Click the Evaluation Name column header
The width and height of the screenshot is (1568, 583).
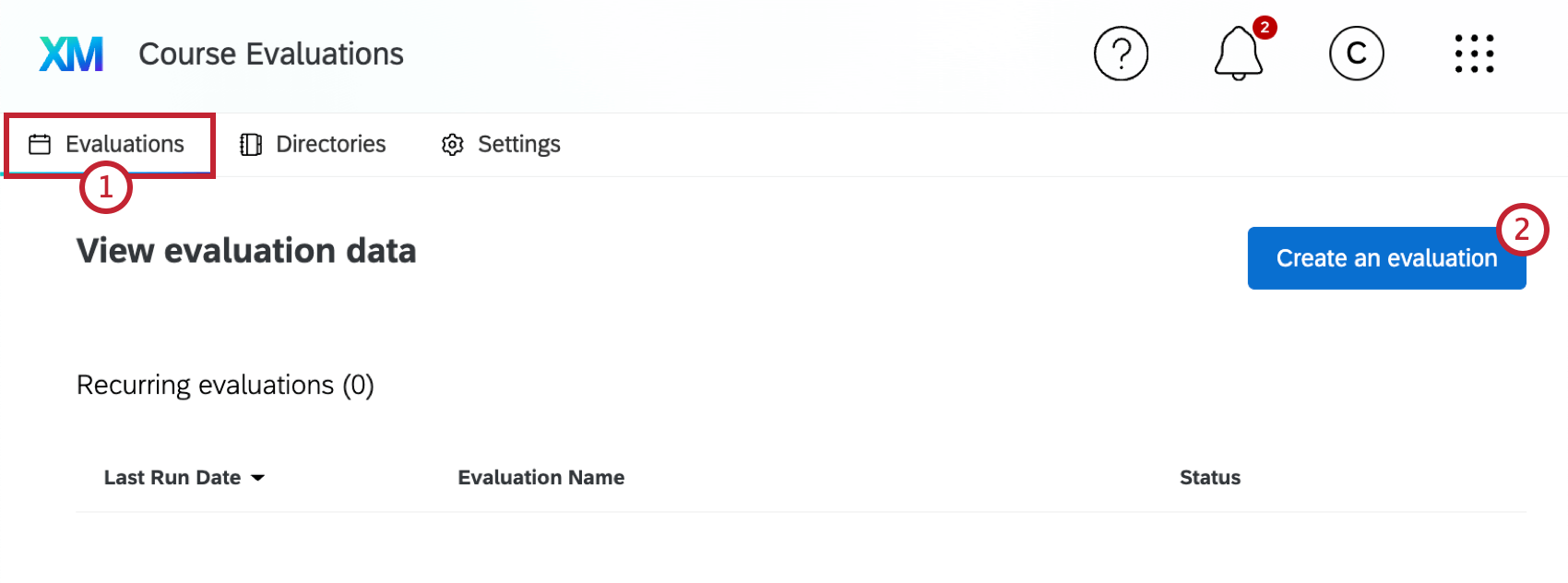(x=540, y=478)
